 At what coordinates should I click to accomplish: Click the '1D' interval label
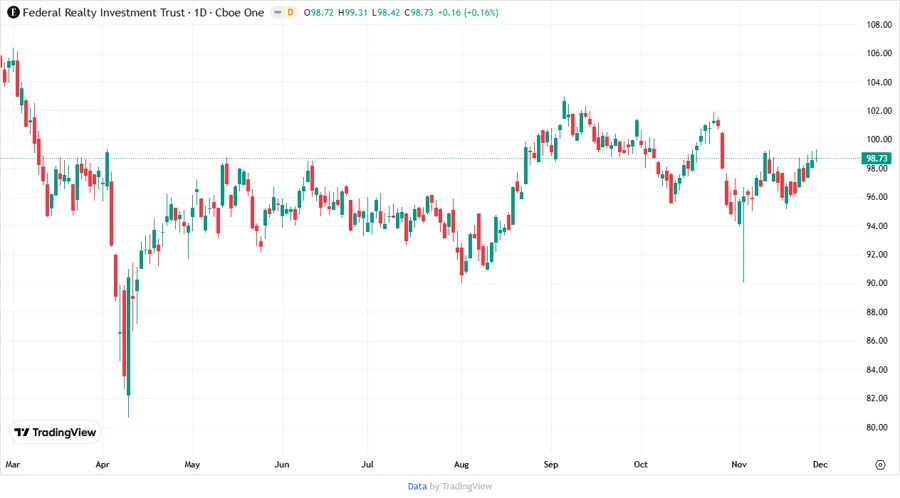click(x=200, y=12)
